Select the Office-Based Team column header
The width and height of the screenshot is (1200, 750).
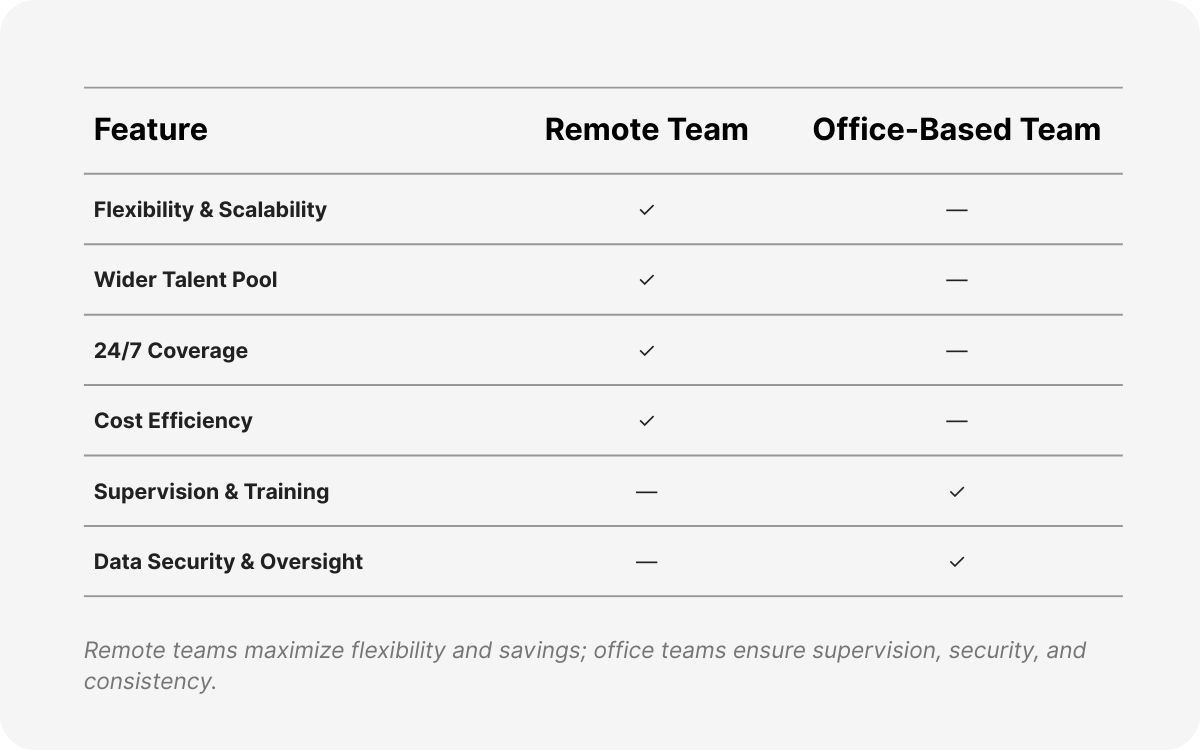[956, 130]
